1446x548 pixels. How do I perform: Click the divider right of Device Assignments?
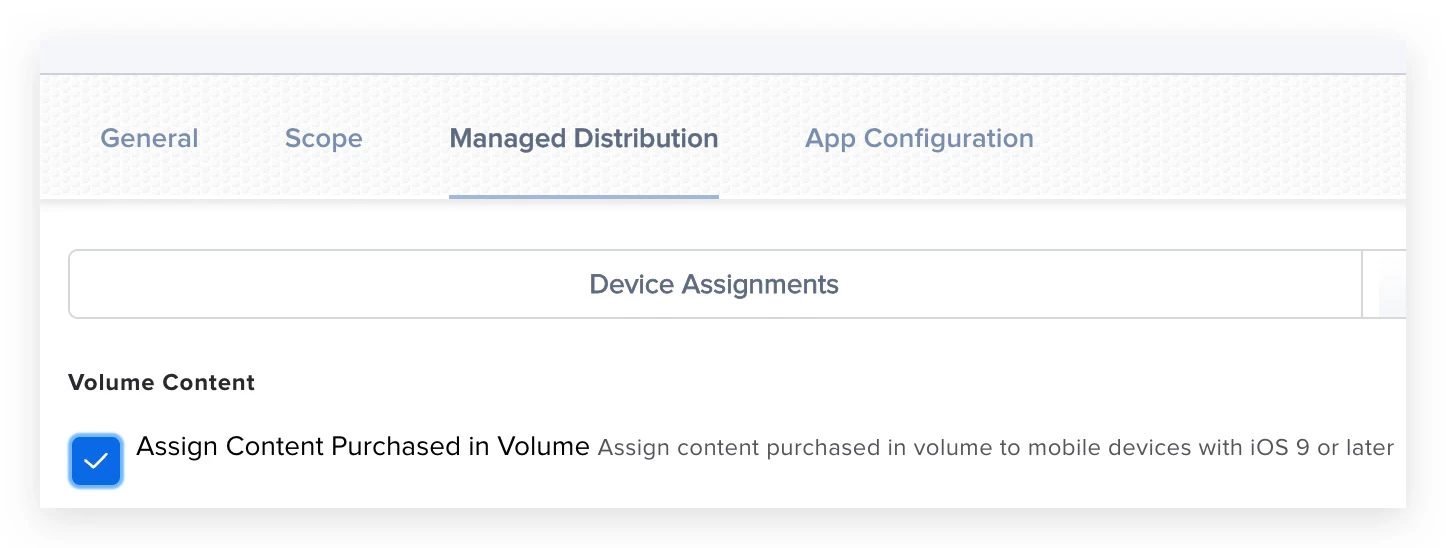click(1362, 284)
